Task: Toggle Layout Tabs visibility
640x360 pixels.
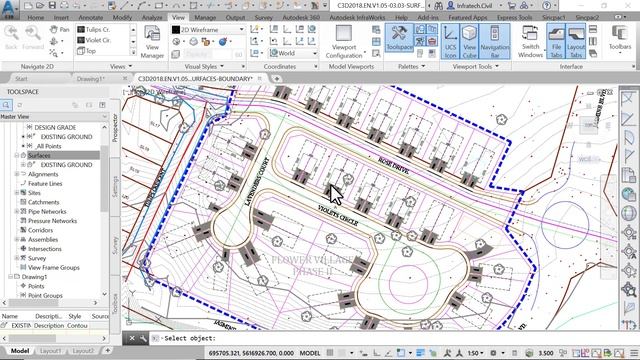Action: click(x=576, y=41)
